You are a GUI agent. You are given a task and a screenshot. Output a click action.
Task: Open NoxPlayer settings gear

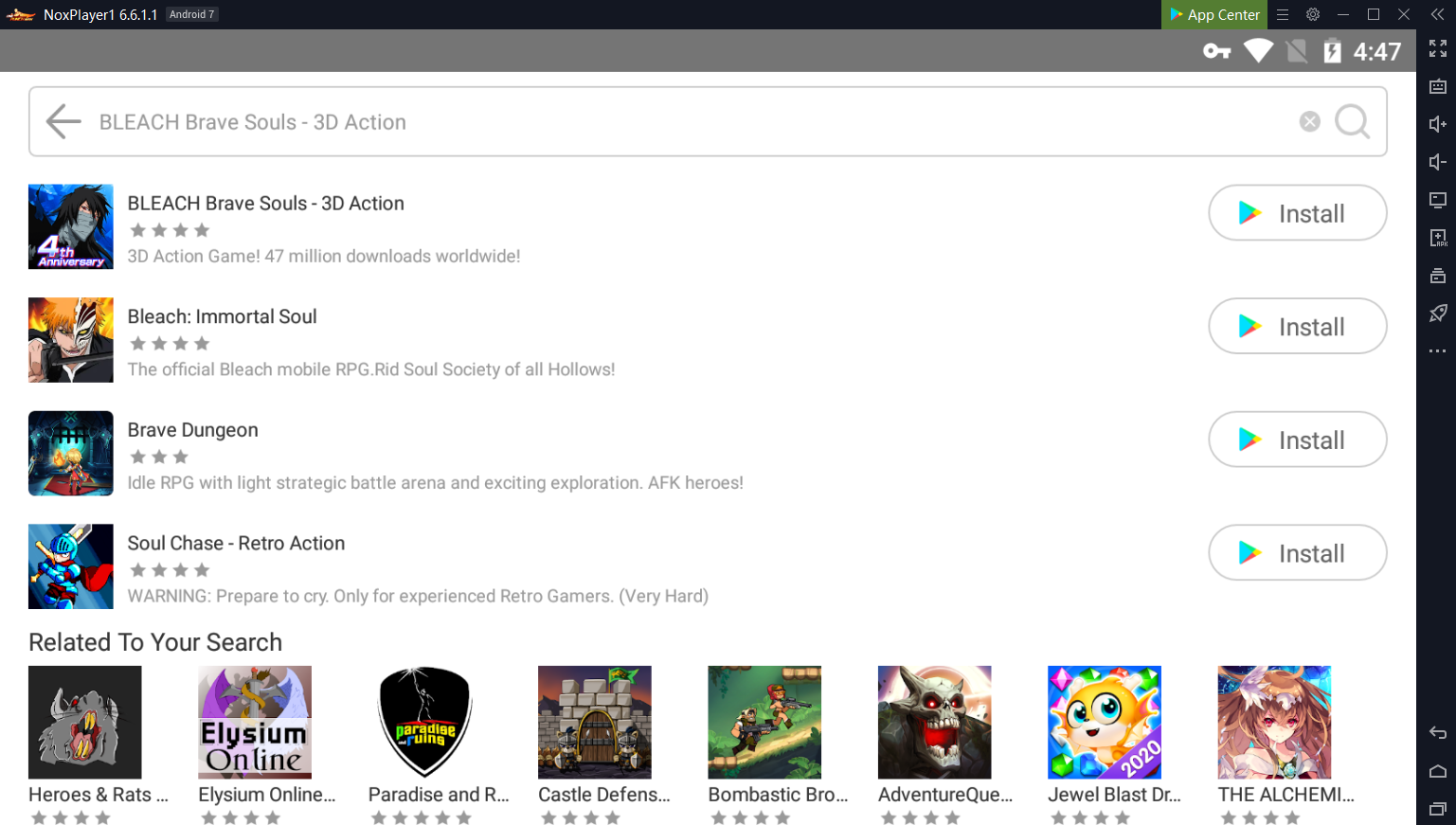coord(1312,14)
